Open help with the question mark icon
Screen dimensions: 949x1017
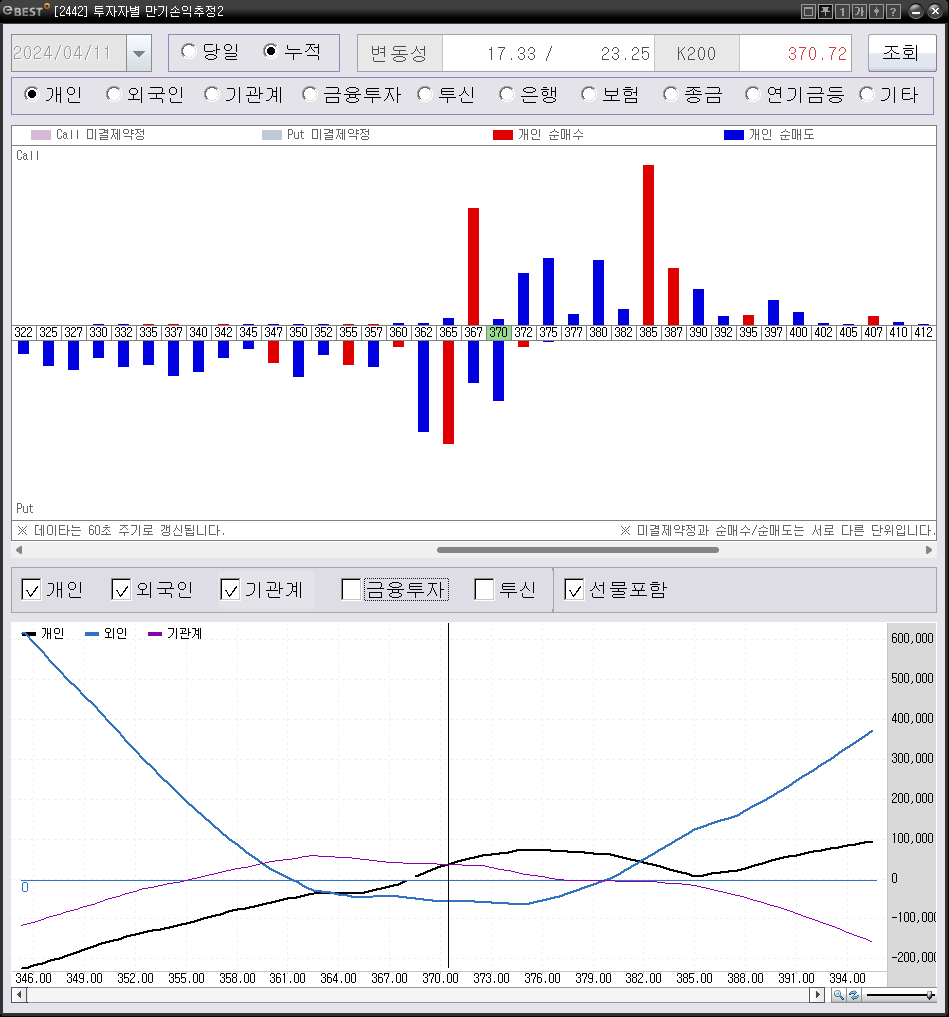[x=893, y=11]
